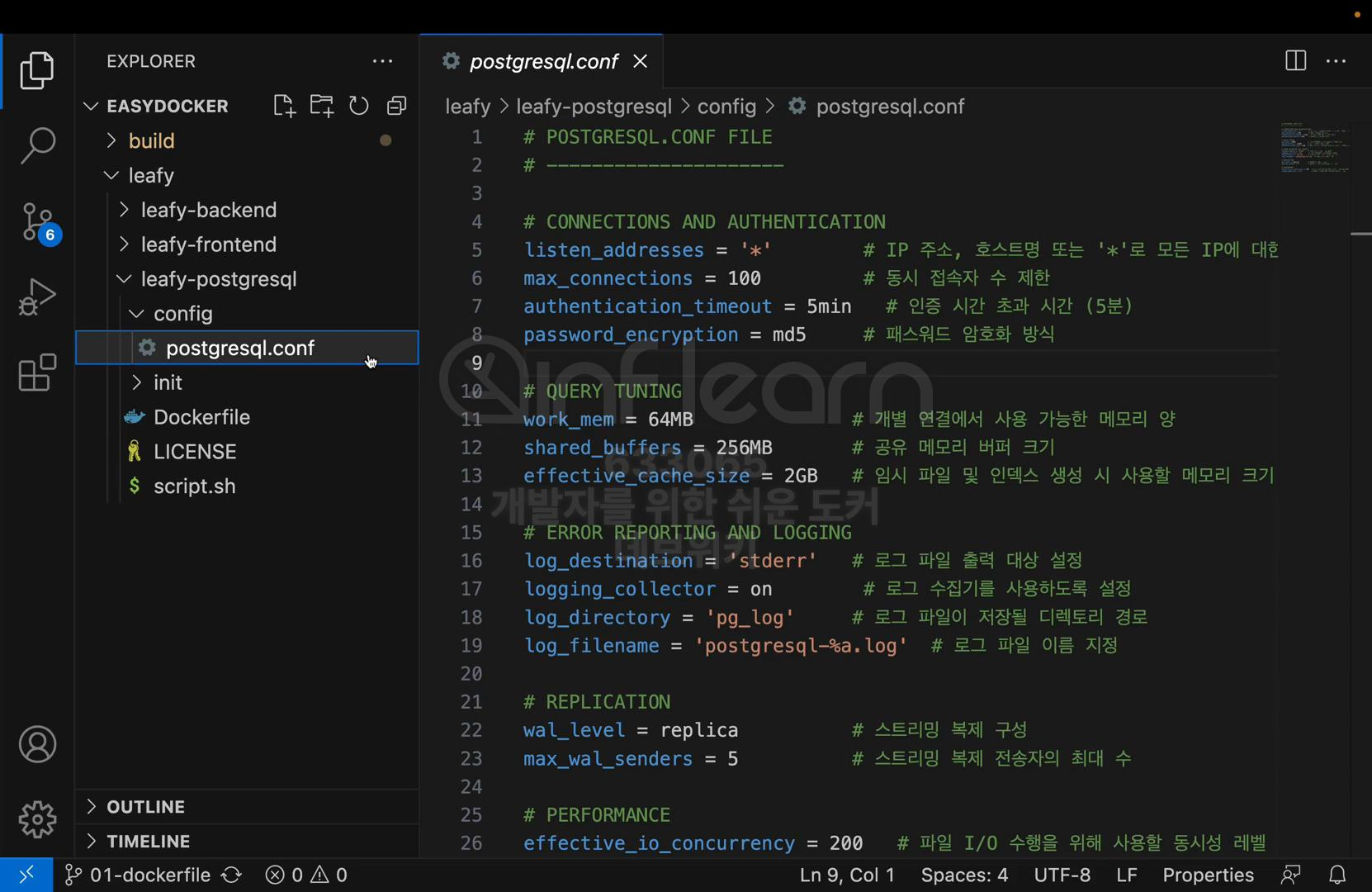1372x892 pixels.
Task: Click the logging_collector setting text
Action: coord(619,589)
